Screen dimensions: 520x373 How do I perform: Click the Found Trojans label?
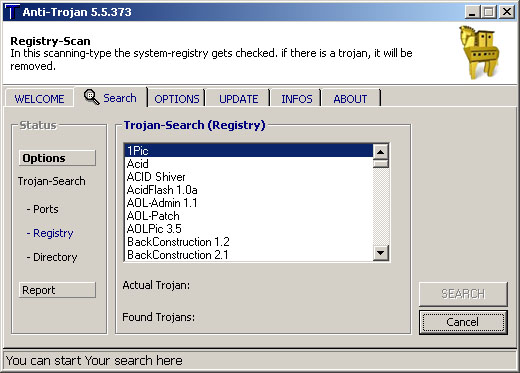(158, 317)
